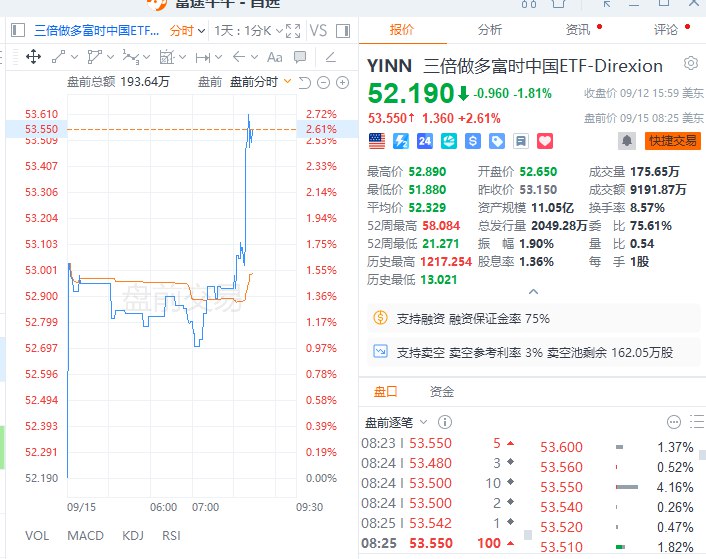The width and height of the screenshot is (706, 559).
Task: Expand the measure tool dropdown arrow
Action: pyautogui.click(x=182, y=57)
